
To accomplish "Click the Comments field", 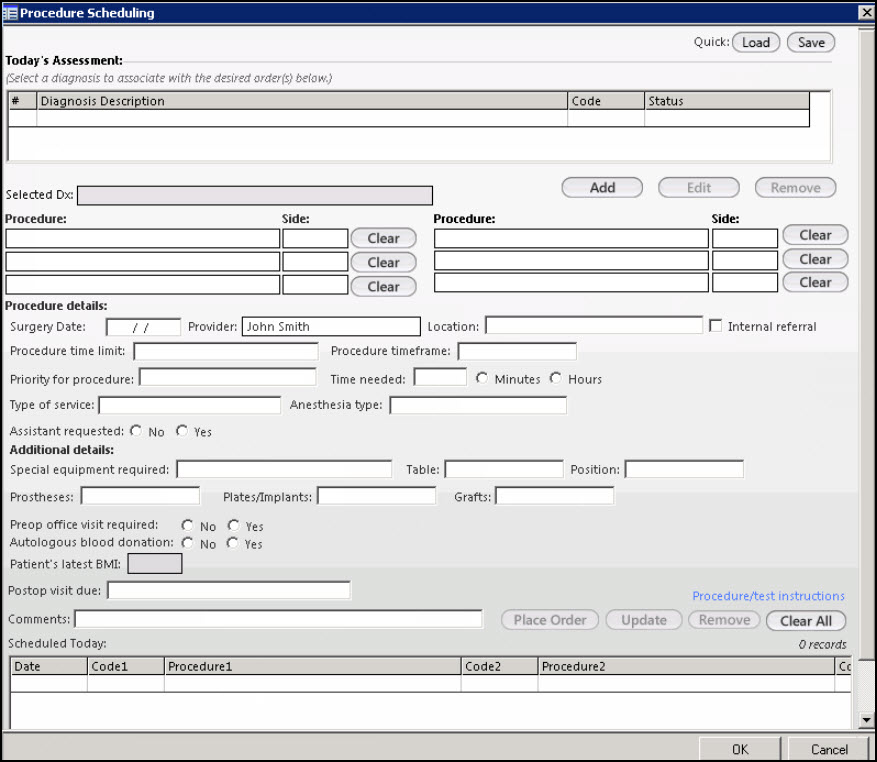I will coord(279,619).
